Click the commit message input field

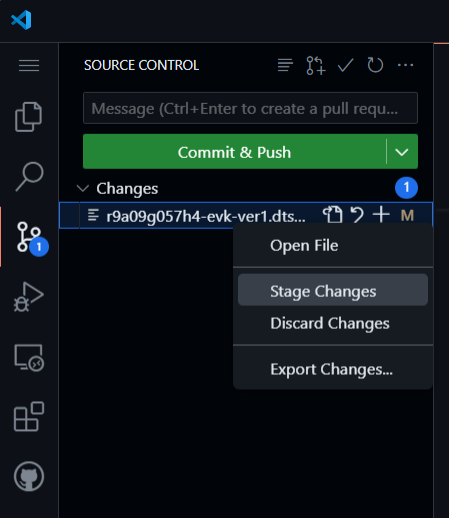(x=250, y=108)
